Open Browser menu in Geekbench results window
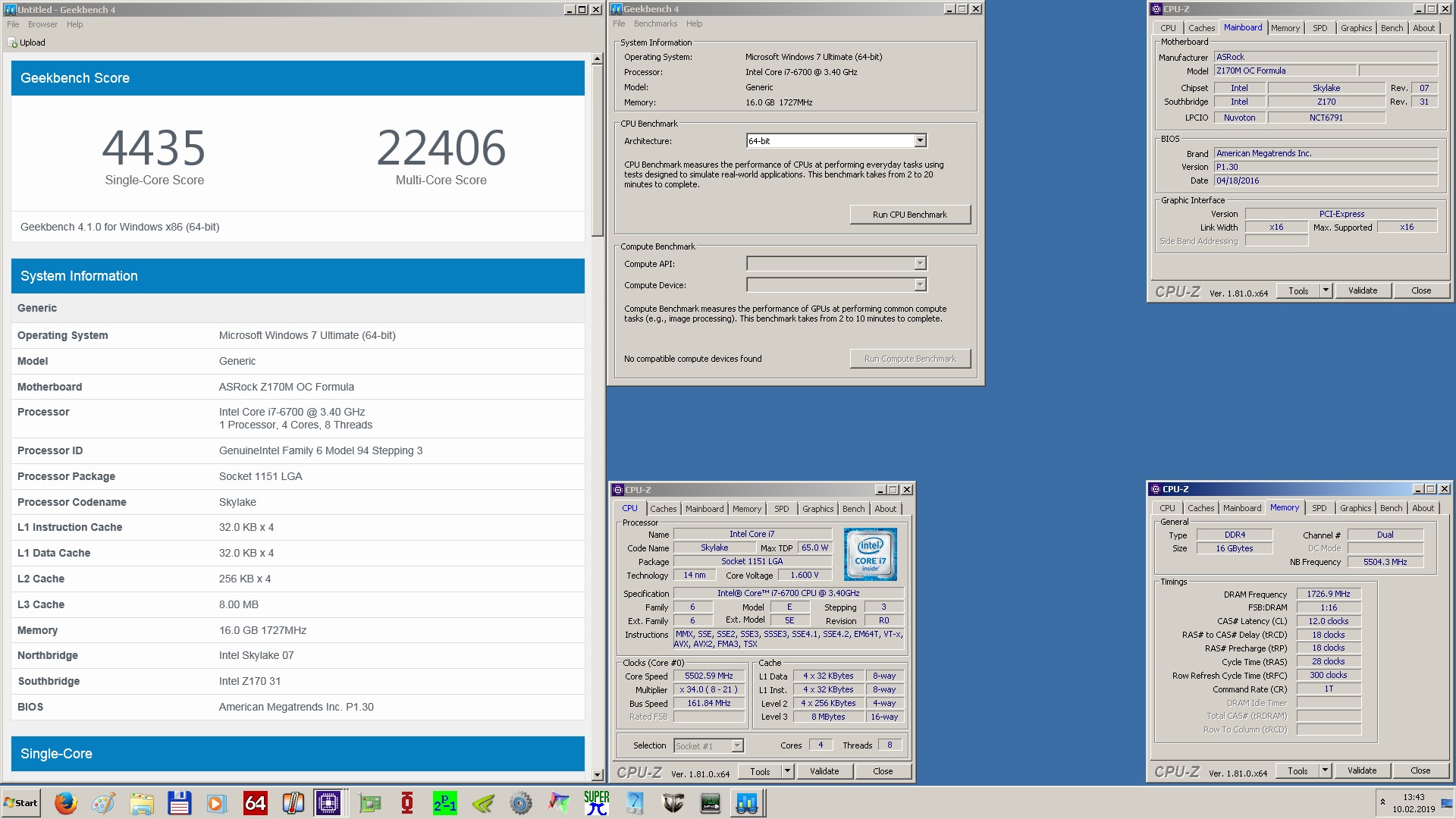This screenshot has height=819, width=1456. (x=42, y=24)
